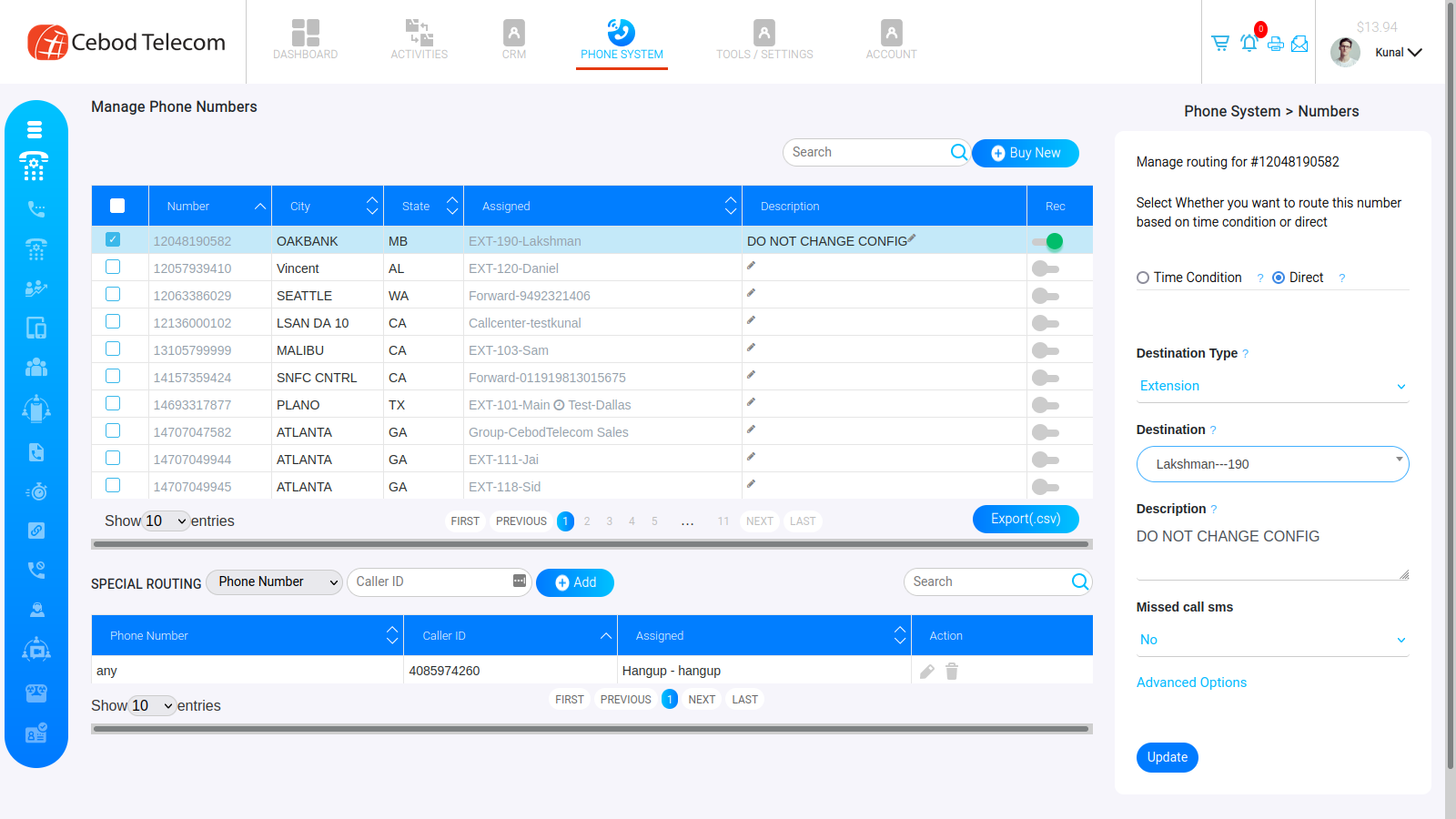Open the mail envelope icon in header
The height and width of the screenshot is (819, 1456).
pyautogui.click(x=1299, y=43)
